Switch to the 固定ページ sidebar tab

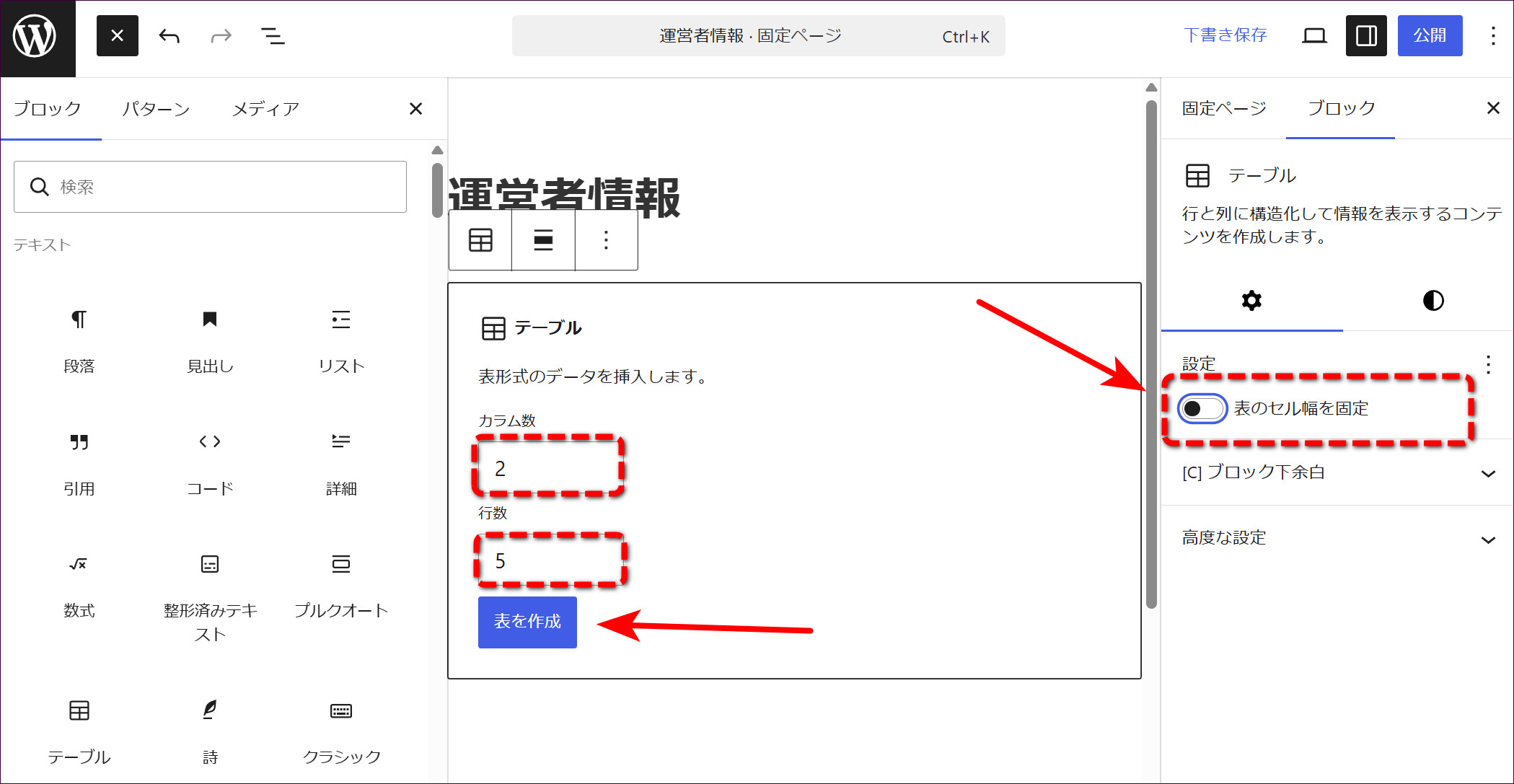coord(1224,108)
